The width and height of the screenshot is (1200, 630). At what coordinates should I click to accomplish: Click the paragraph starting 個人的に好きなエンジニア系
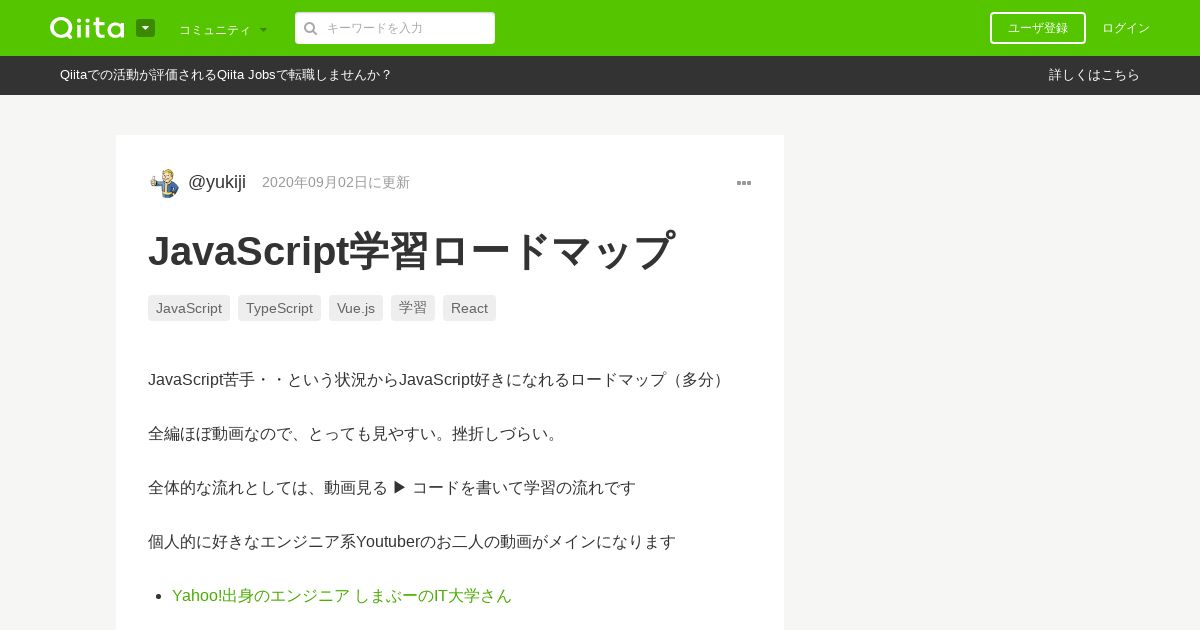412,542
